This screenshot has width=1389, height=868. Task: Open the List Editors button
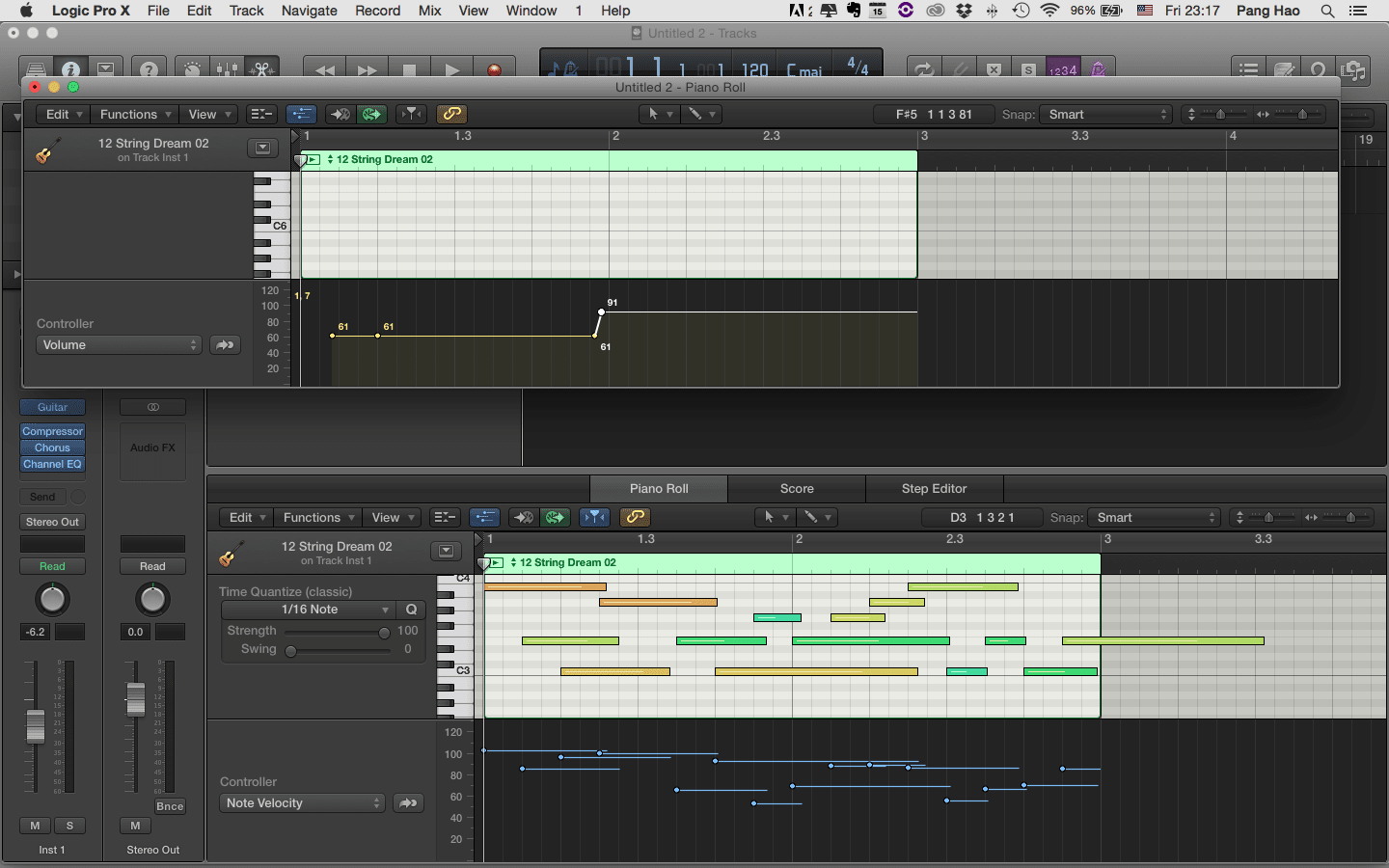(x=1249, y=69)
